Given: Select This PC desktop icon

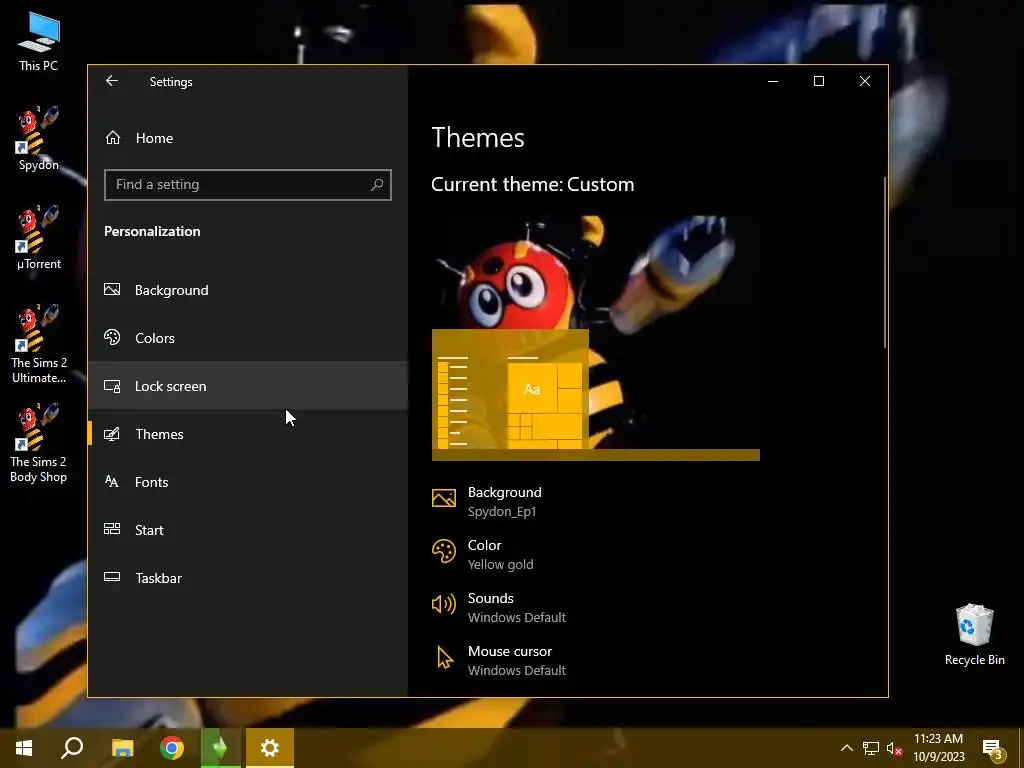Looking at the screenshot, I should [39, 42].
